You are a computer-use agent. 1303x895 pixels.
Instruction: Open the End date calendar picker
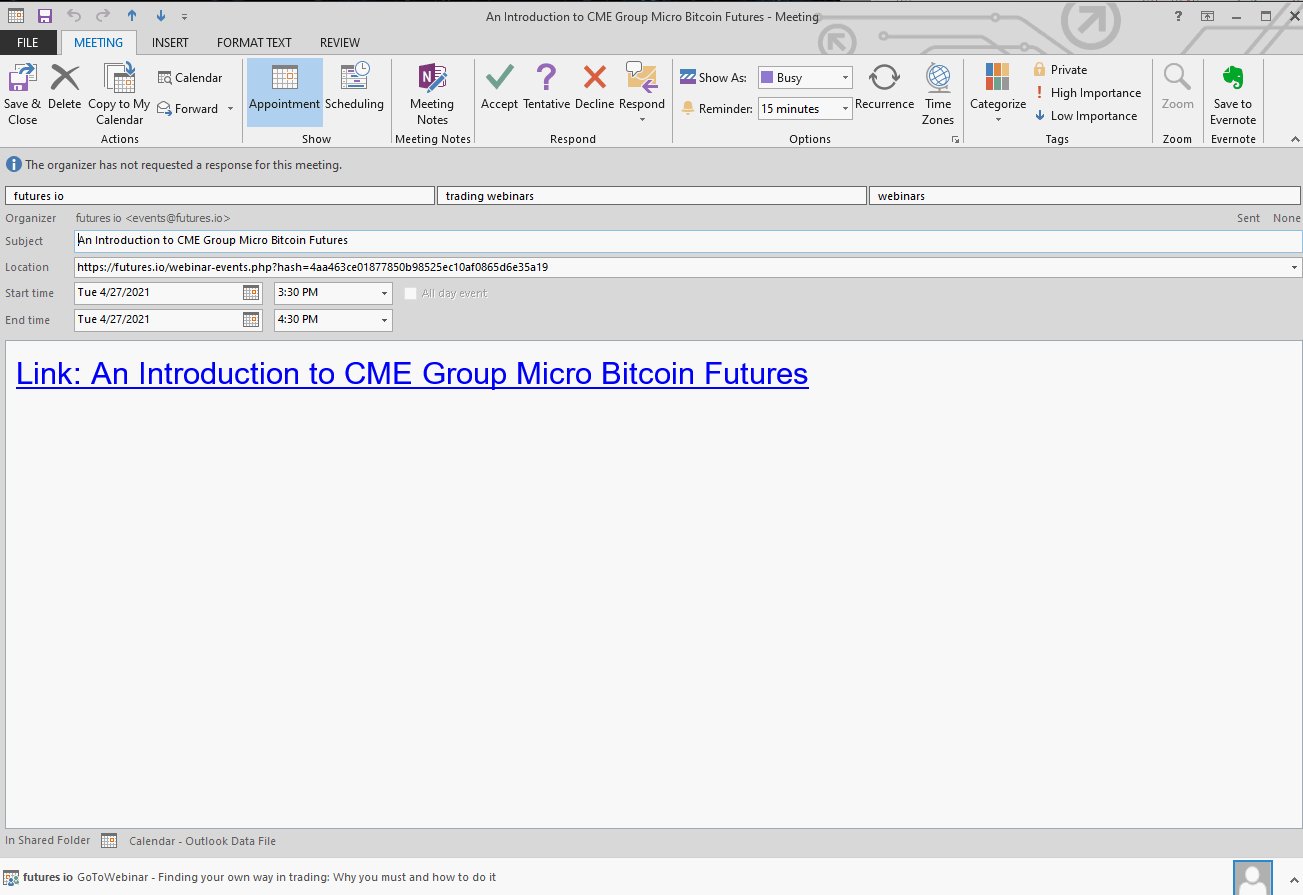[x=251, y=319]
